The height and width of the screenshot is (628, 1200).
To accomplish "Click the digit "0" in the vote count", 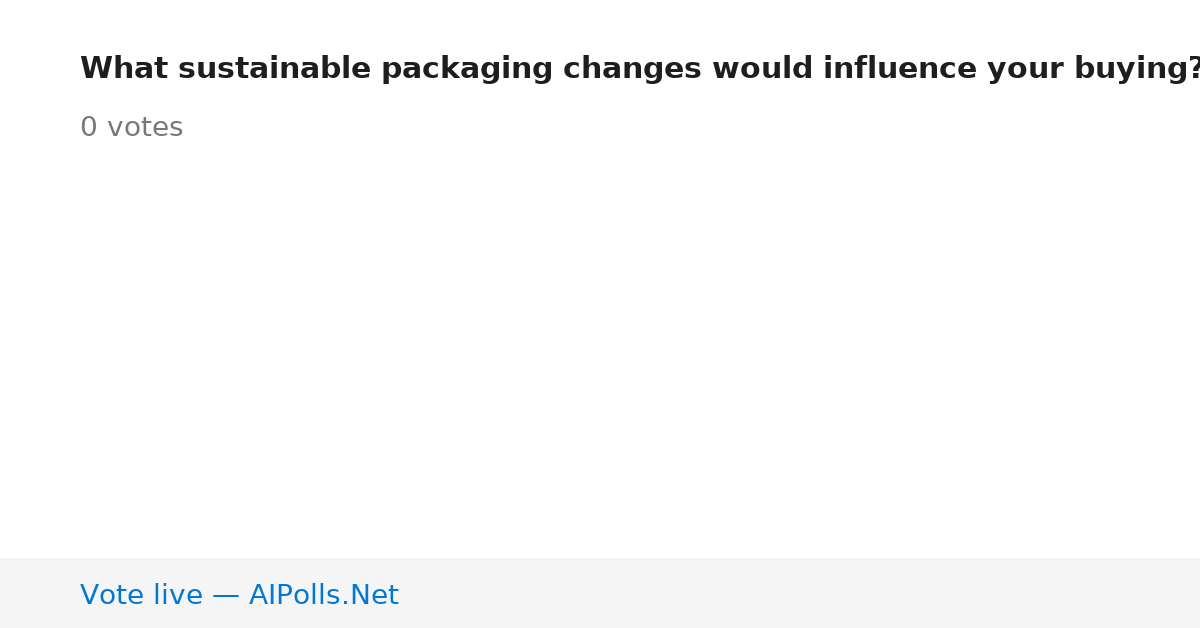I will pos(89,128).
